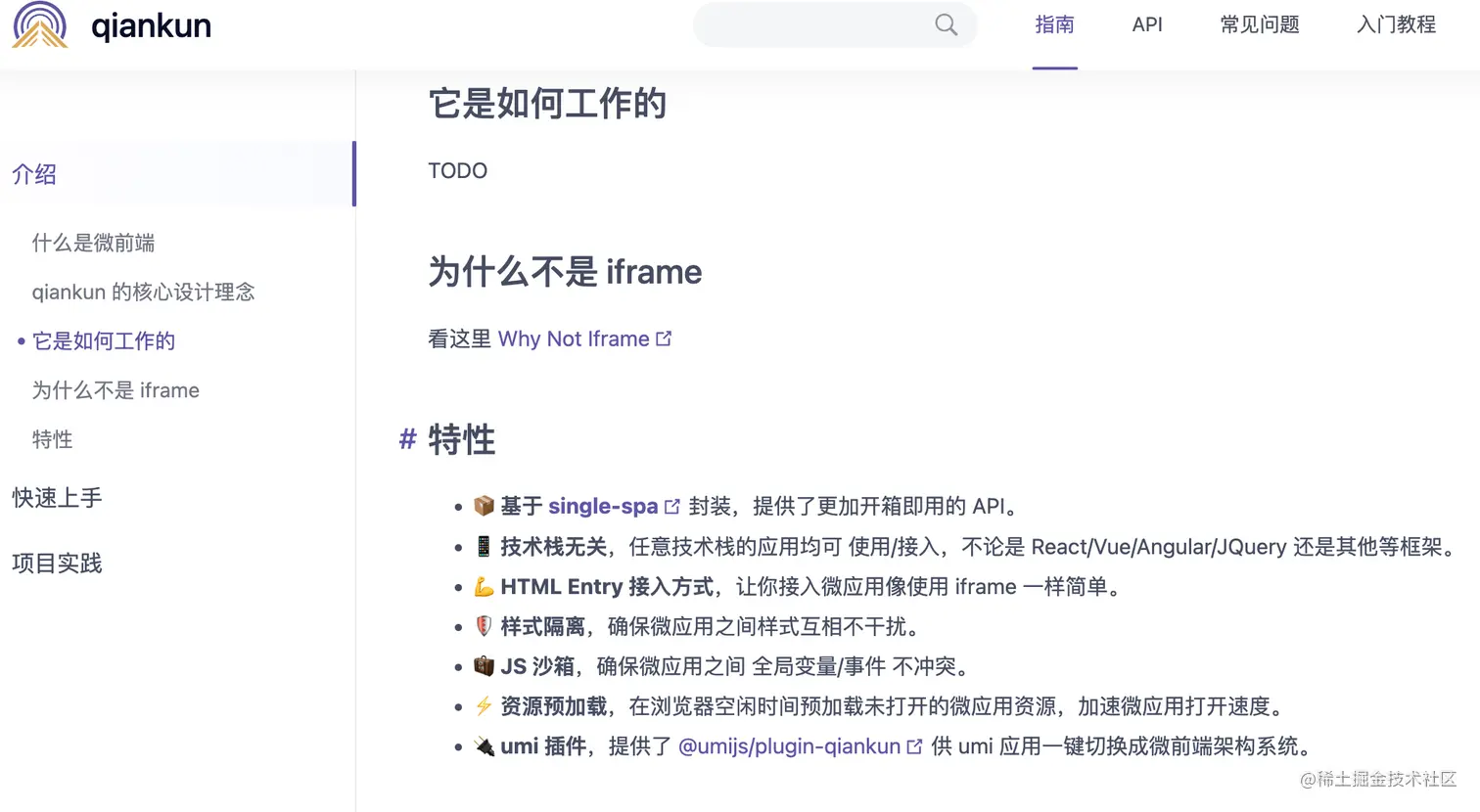This screenshot has height=812, width=1480.
Task: Click the shield emoji before 样式隔离
Action: pos(484,626)
